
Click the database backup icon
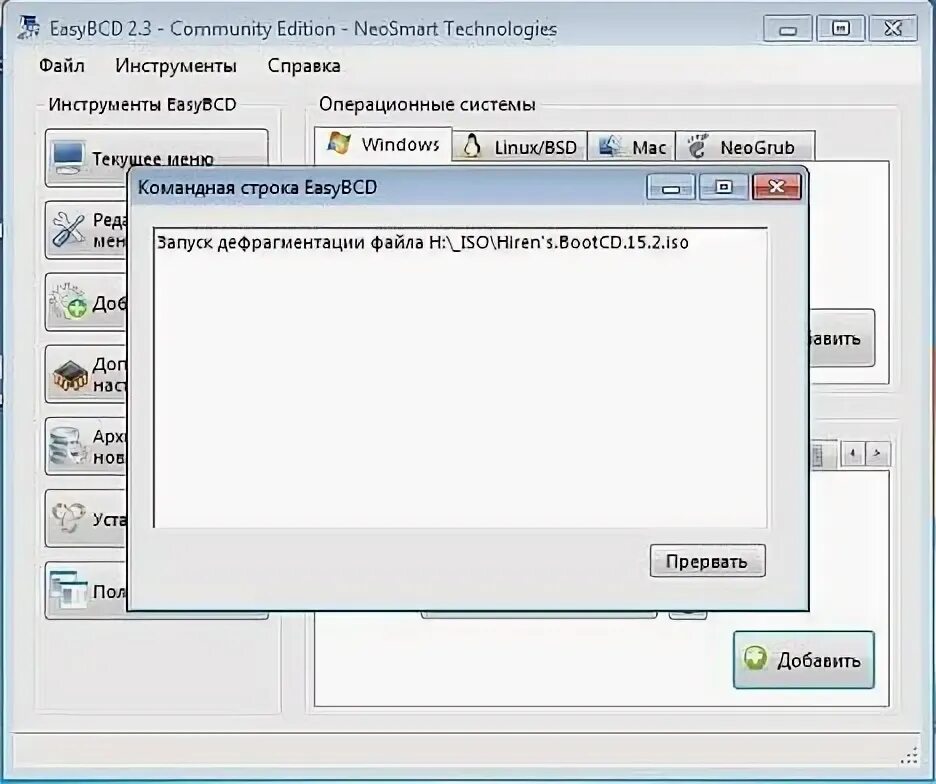point(67,446)
